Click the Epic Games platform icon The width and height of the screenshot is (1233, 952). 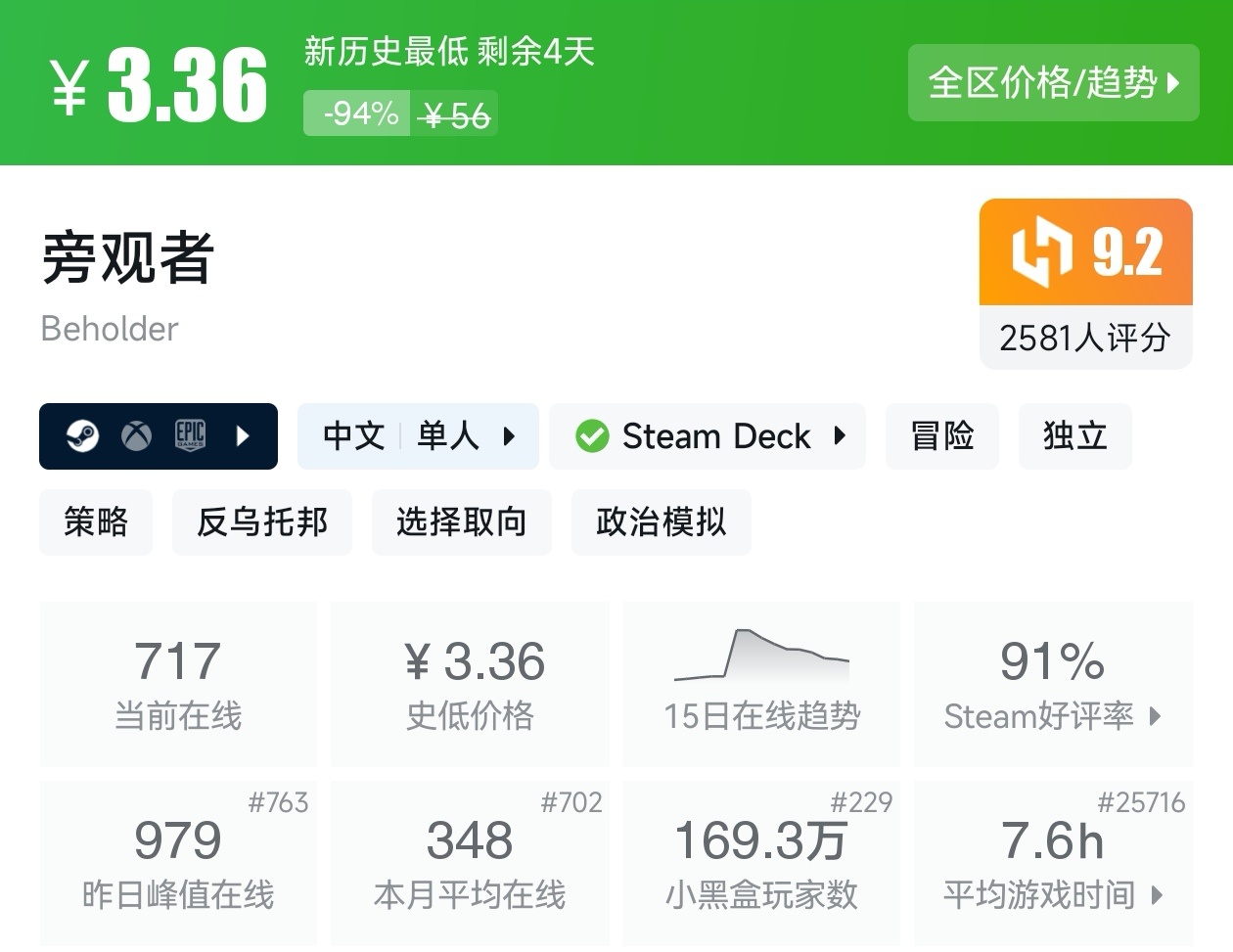click(190, 435)
